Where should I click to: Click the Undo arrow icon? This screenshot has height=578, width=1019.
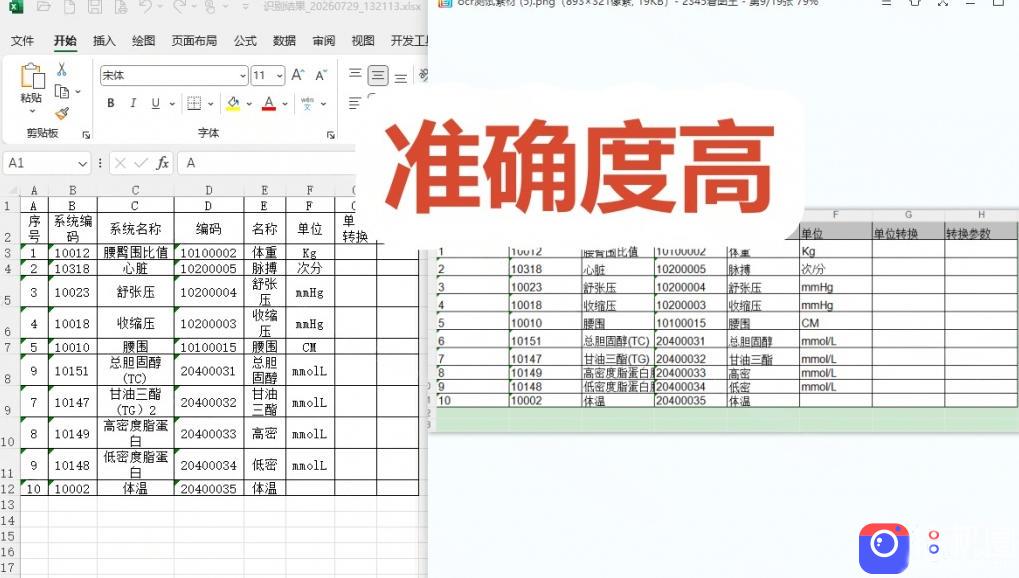pos(145,7)
